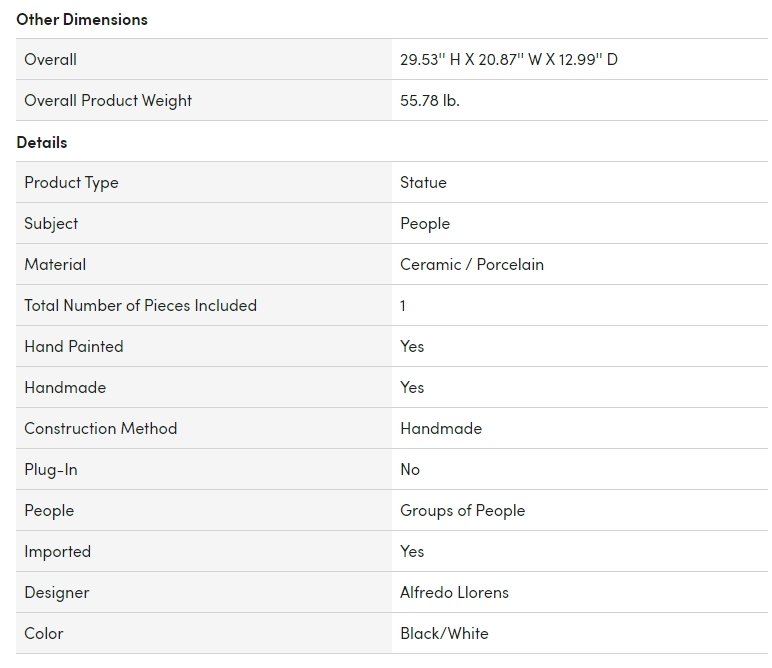The image size is (772, 668).
Task: Click the Construction Method label
Action: (100, 428)
